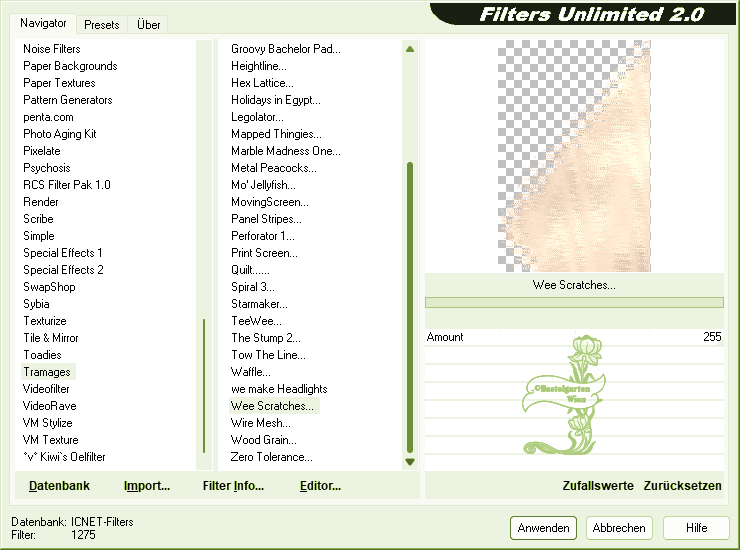740x550 pixels.
Task: Choose the Groovy Bachelor Pad... filter
Action: 286,49
